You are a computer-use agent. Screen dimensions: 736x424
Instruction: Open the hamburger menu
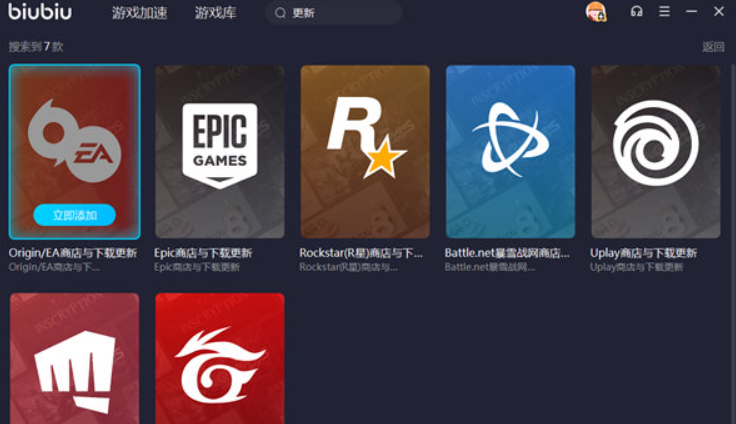(664, 12)
